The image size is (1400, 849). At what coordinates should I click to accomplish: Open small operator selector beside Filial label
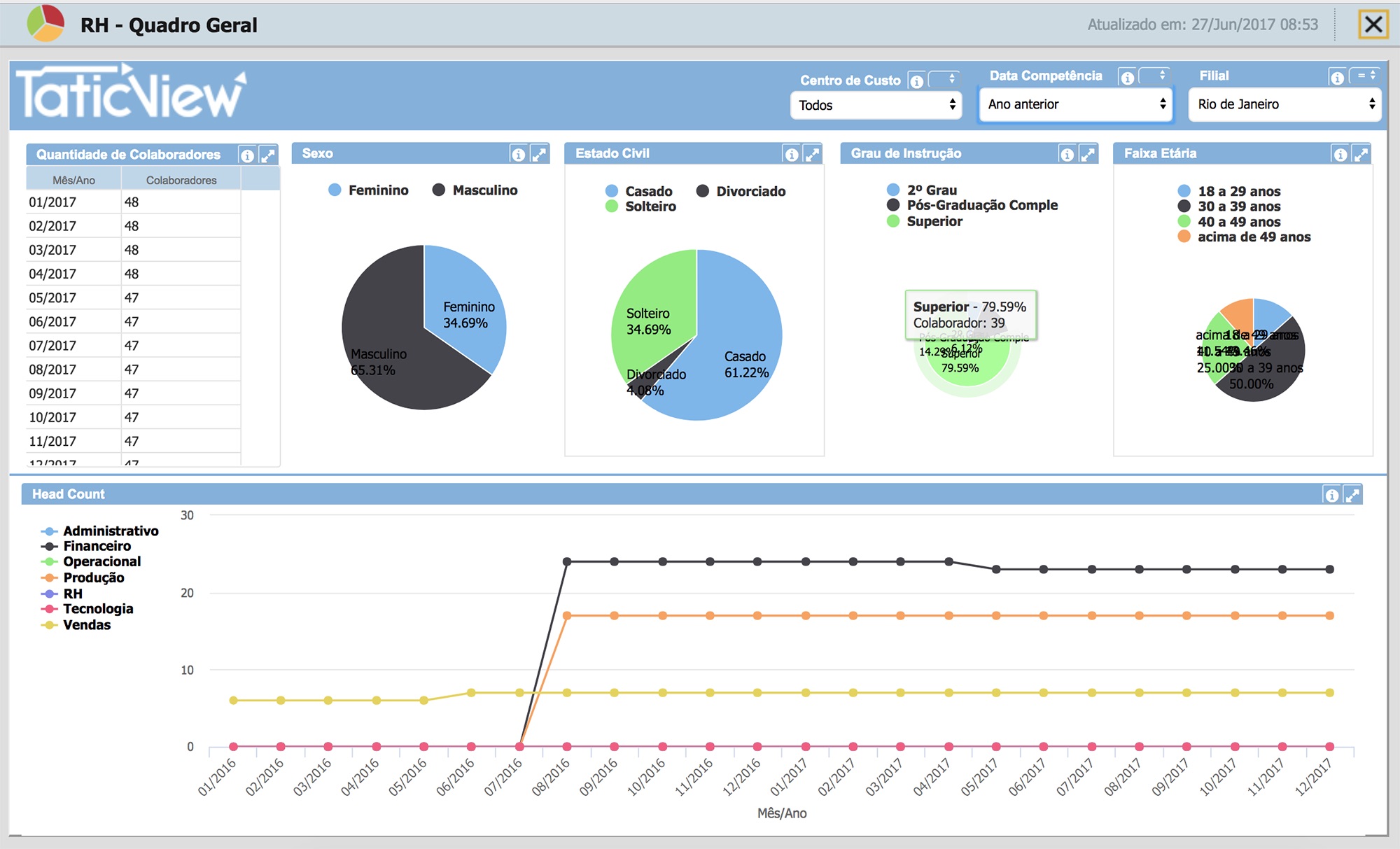click(x=1366, y=76)
